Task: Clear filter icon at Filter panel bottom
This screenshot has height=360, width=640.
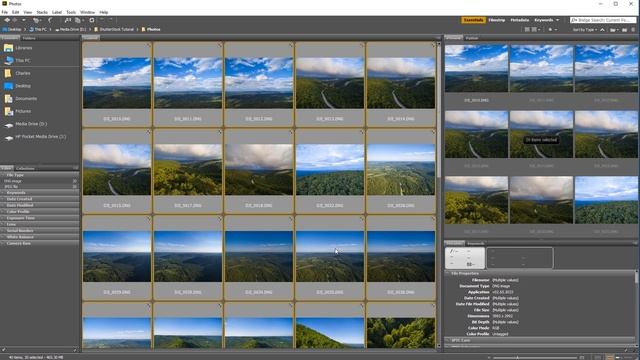Action: pos(75,350)
